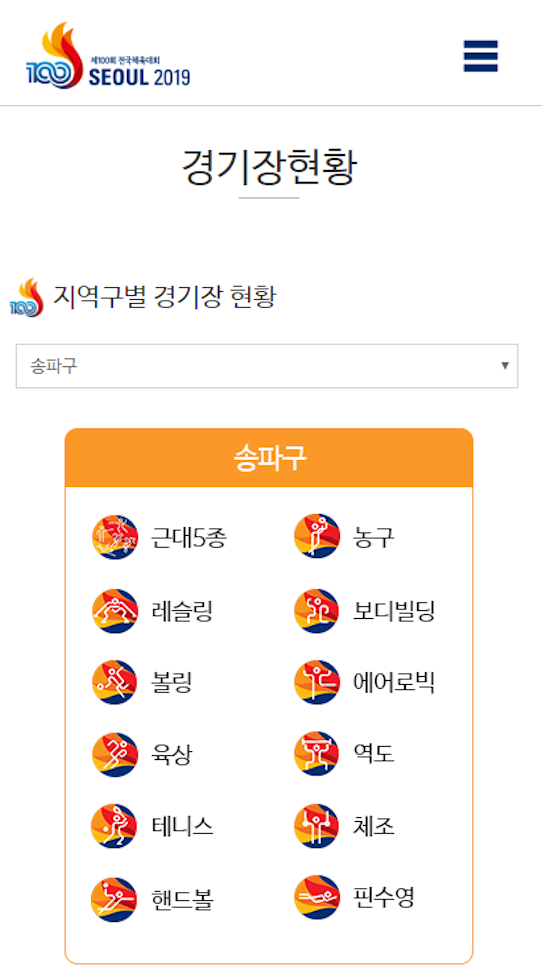Click the bodybuilding (보디빌딩) icon

[317, 611]
